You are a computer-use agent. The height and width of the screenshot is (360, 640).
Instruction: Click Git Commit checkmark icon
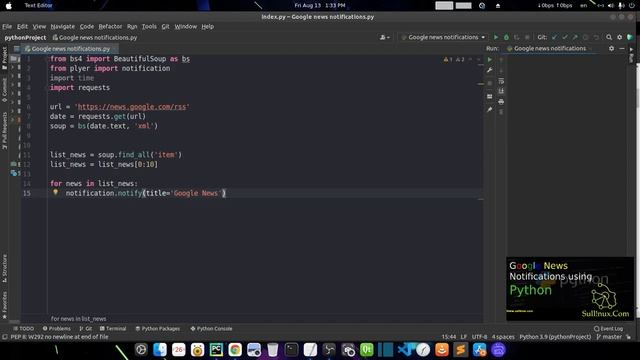[565, 37]
